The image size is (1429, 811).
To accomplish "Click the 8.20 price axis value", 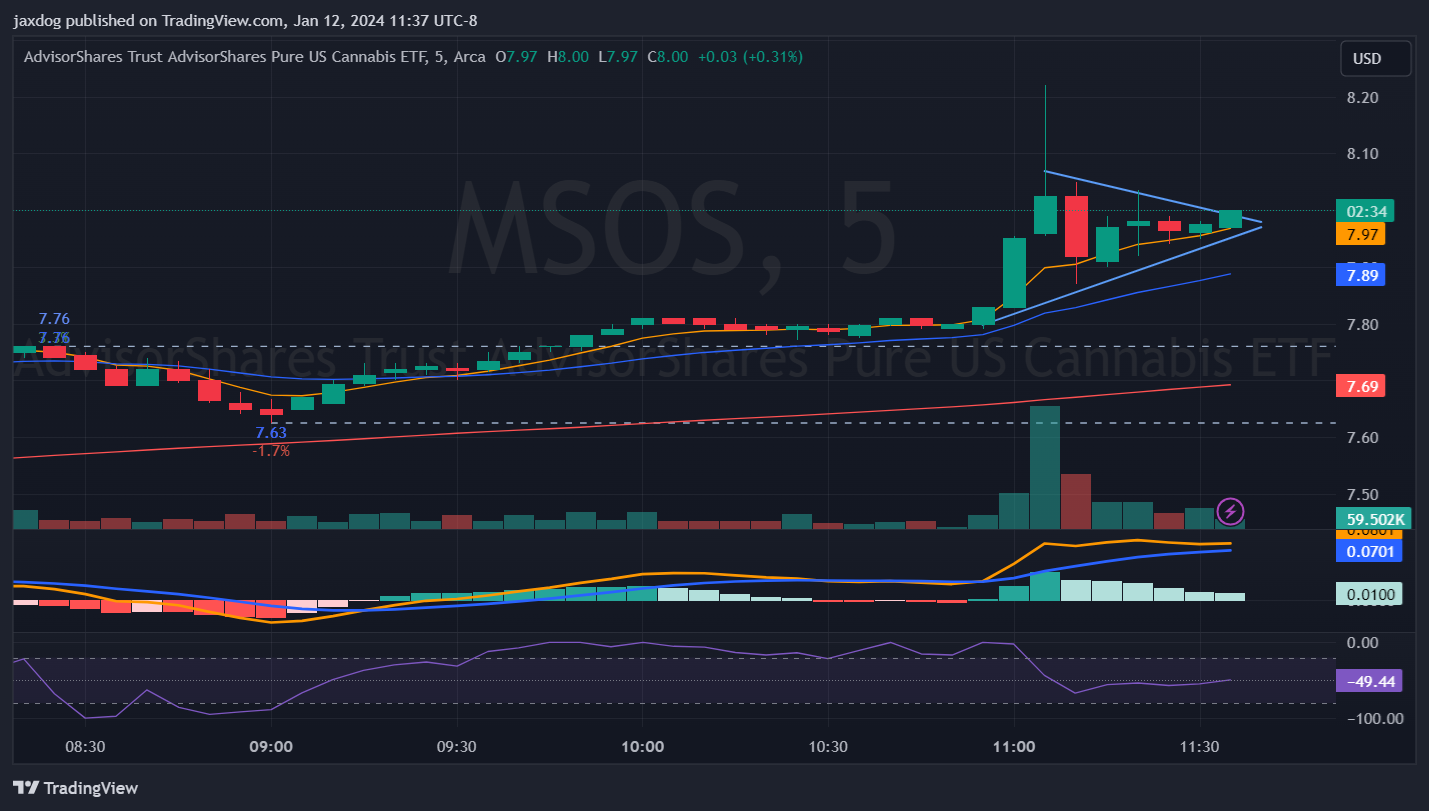I will pyautogui.click(x=1364, y=98).
